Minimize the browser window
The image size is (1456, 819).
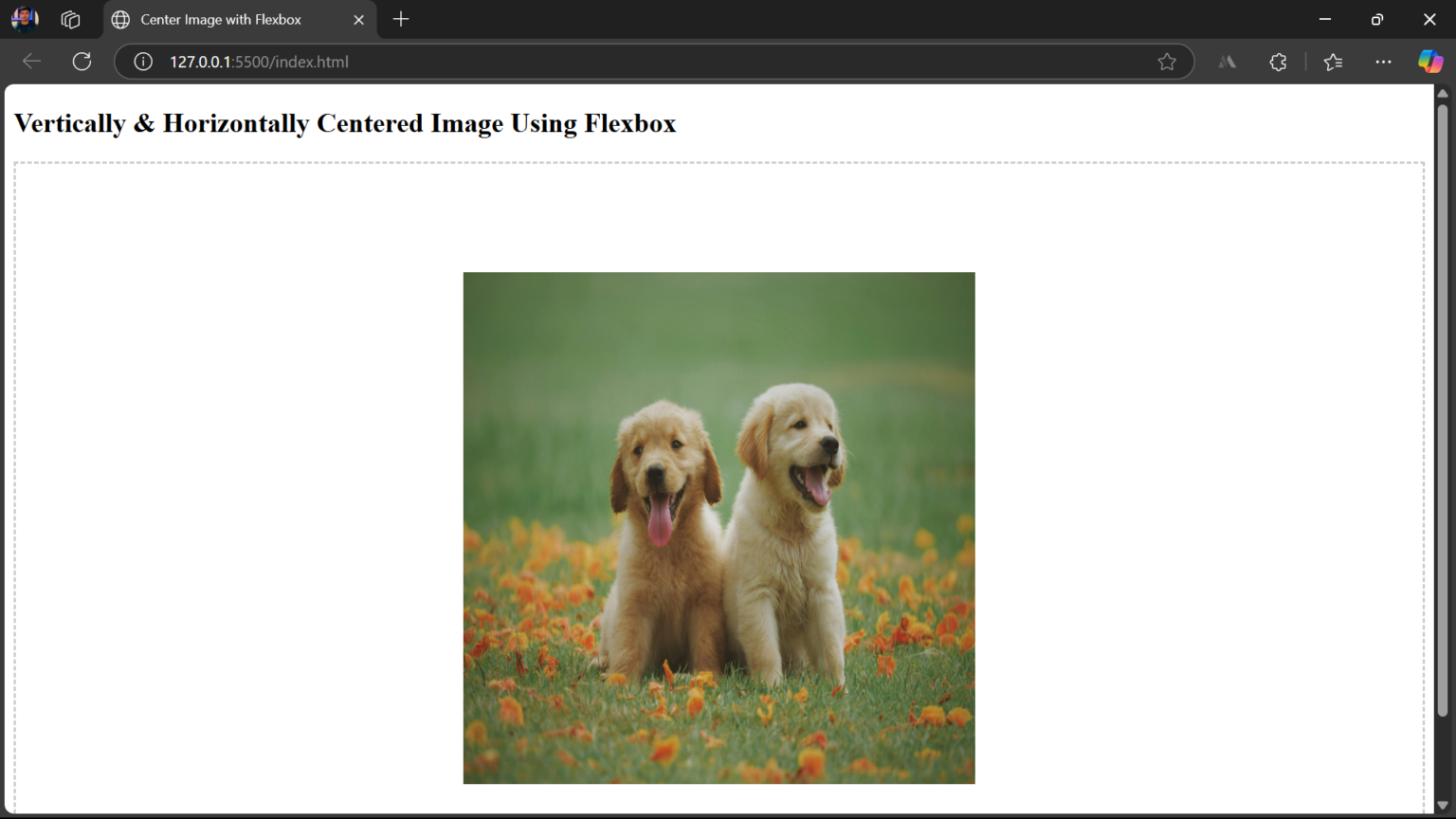point(1325,19)
